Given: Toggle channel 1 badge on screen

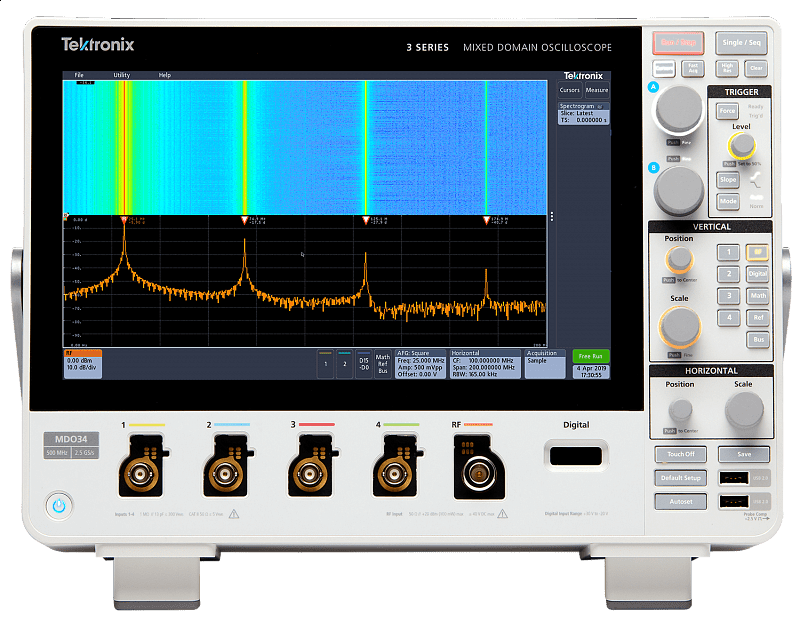Looking at the screenshot, I should (325, 365).
